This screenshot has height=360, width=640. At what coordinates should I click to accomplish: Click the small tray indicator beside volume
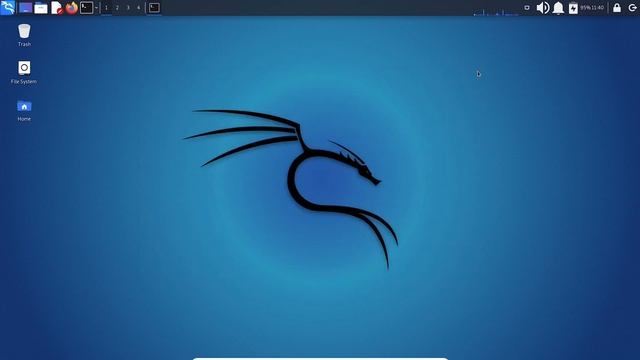point(527,8)
